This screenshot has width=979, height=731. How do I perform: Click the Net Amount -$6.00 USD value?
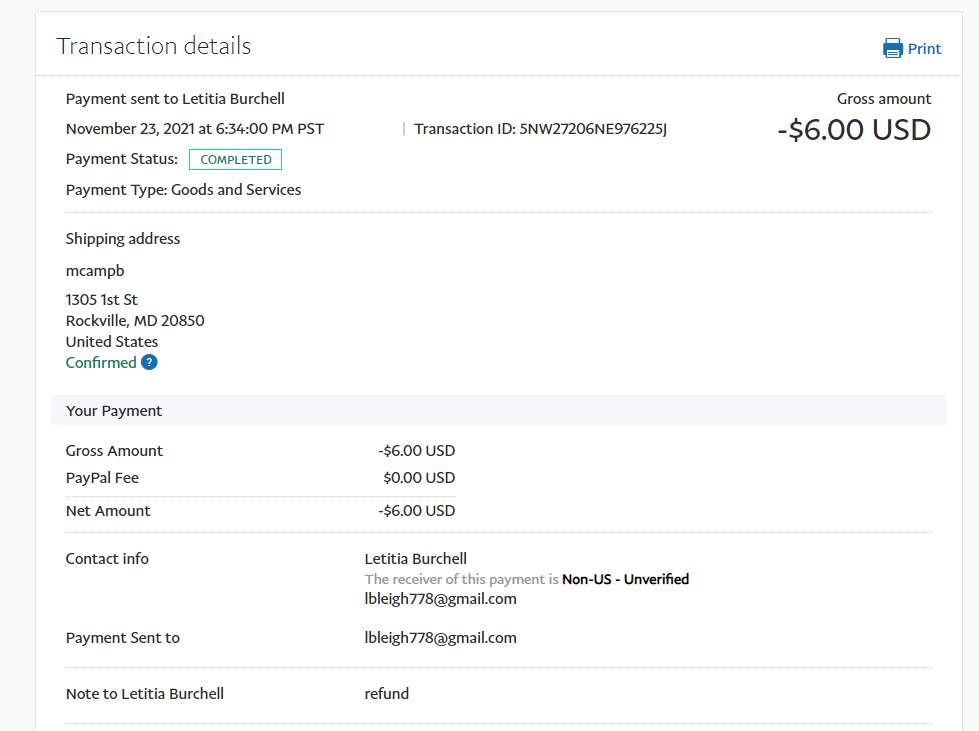(x=416, y=511)
